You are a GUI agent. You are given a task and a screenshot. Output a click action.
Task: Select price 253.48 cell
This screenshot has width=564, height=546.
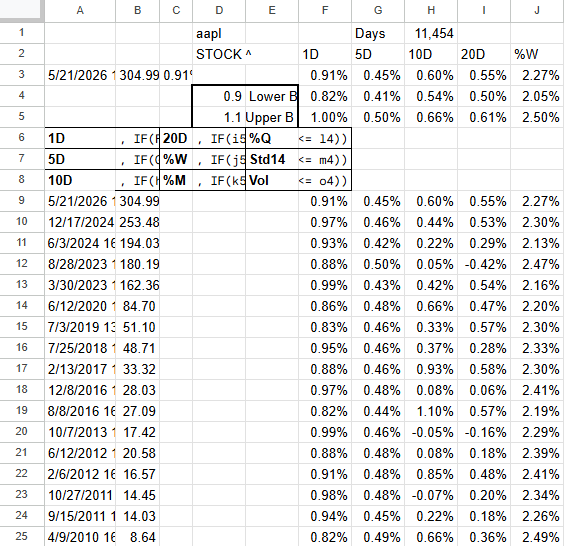[x=137, y=222]
